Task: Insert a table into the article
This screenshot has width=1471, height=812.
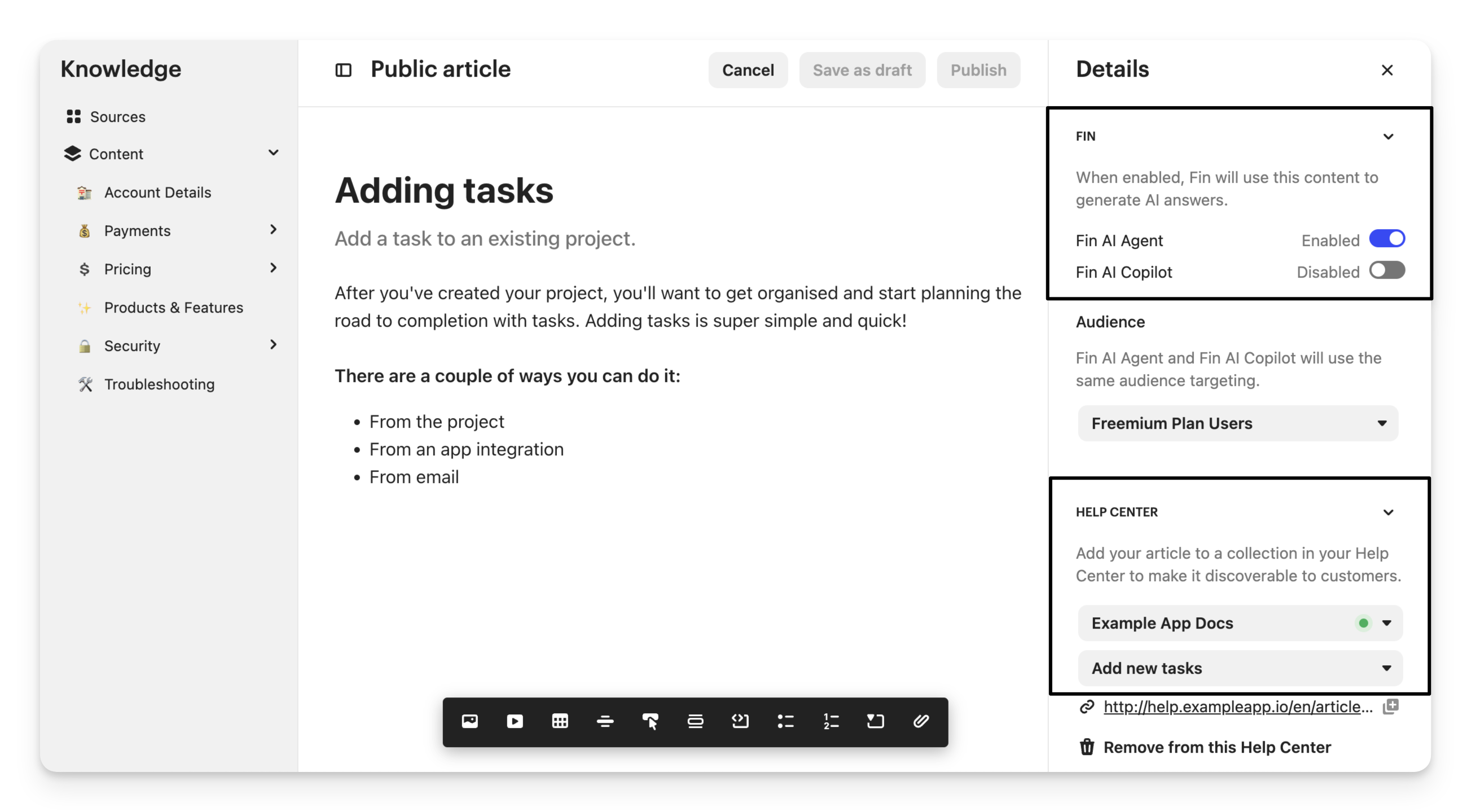Action: point(560,721)
